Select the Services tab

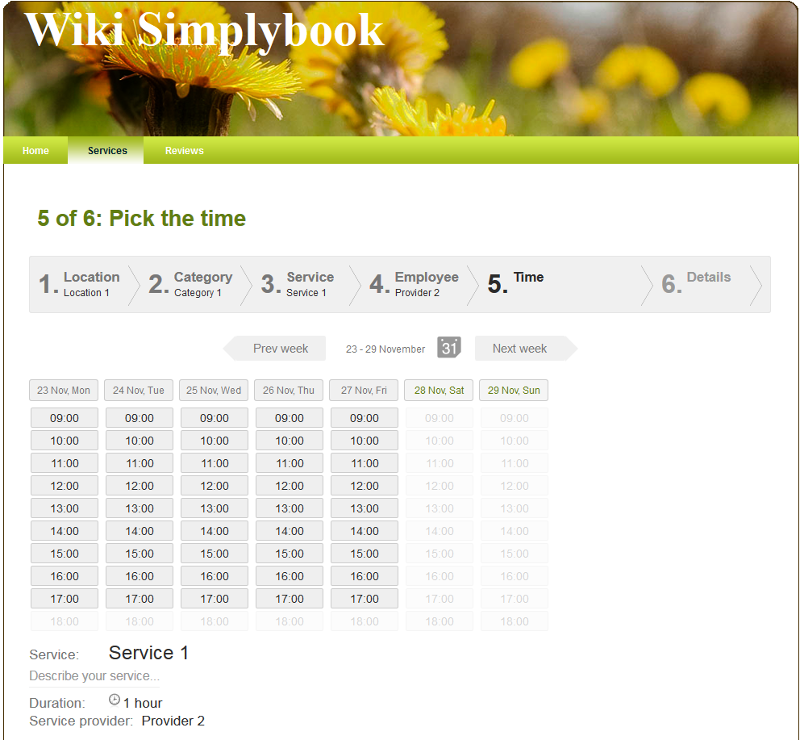pyautogui.click(x=107, y=151)
